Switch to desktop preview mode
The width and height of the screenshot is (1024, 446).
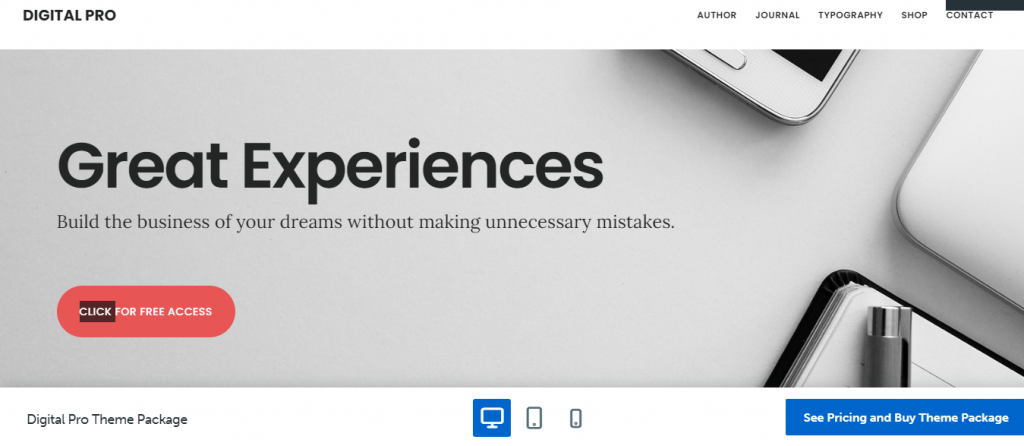[x=492, y=418]
